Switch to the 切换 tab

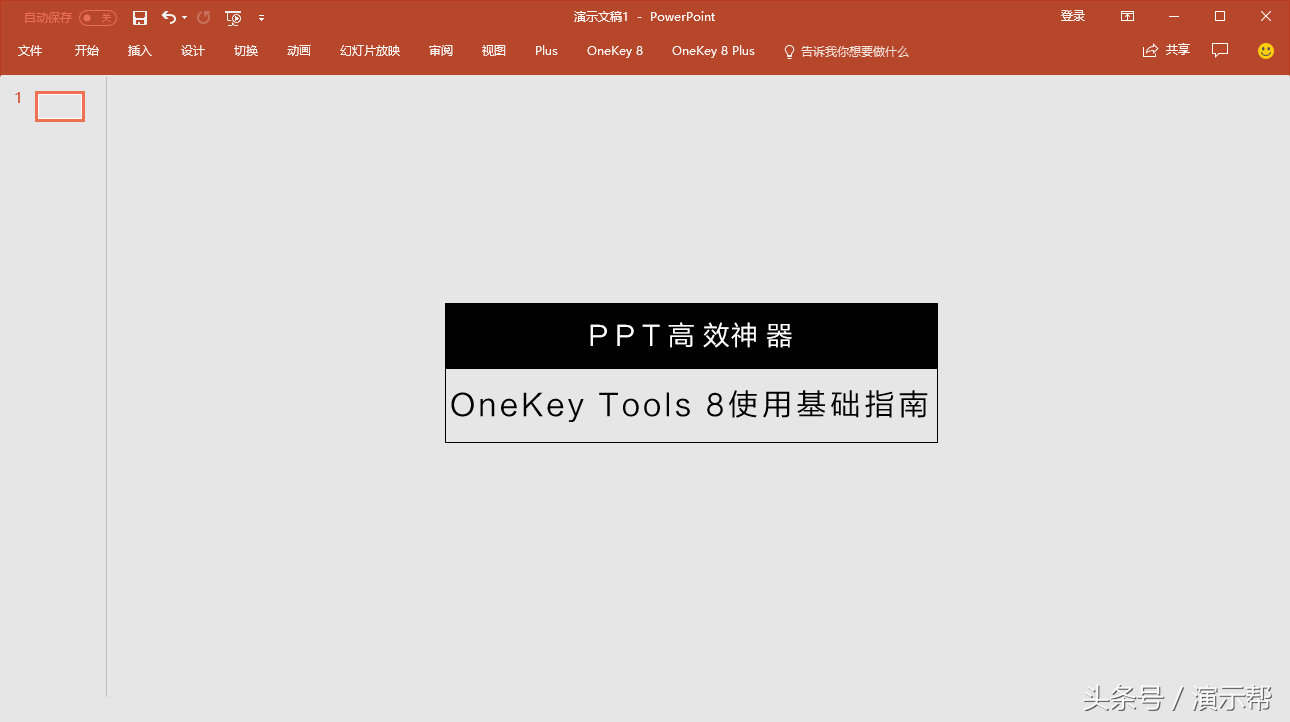(246, 51)
